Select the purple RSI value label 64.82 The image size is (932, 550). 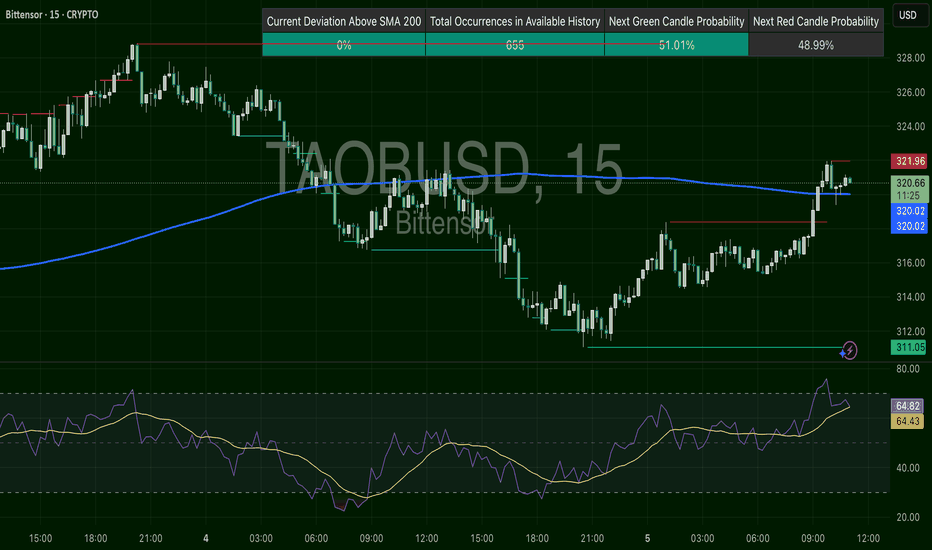coord(907,406)
